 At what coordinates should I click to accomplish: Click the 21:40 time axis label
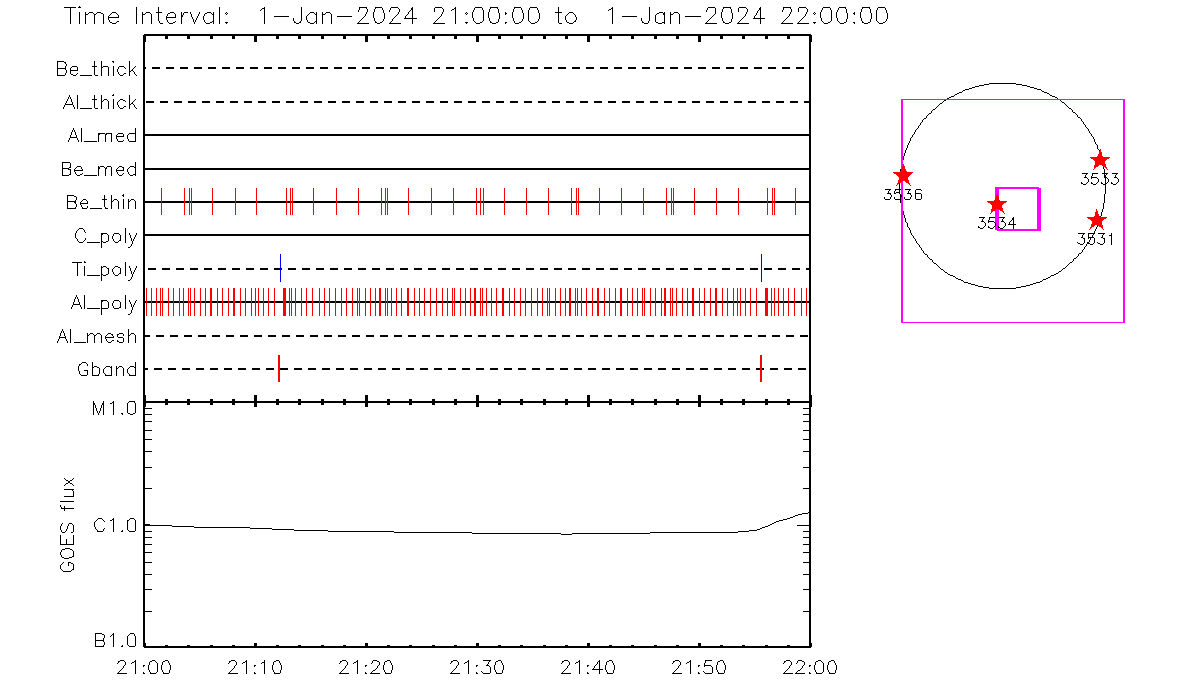(588, 667)
